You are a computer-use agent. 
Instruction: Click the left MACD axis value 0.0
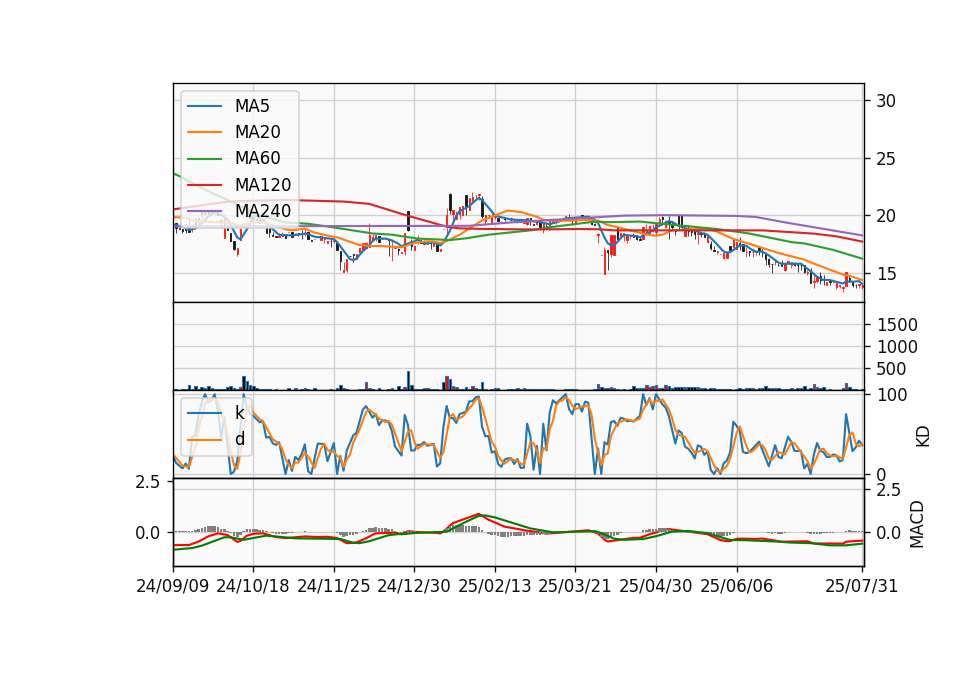[148, 533]
